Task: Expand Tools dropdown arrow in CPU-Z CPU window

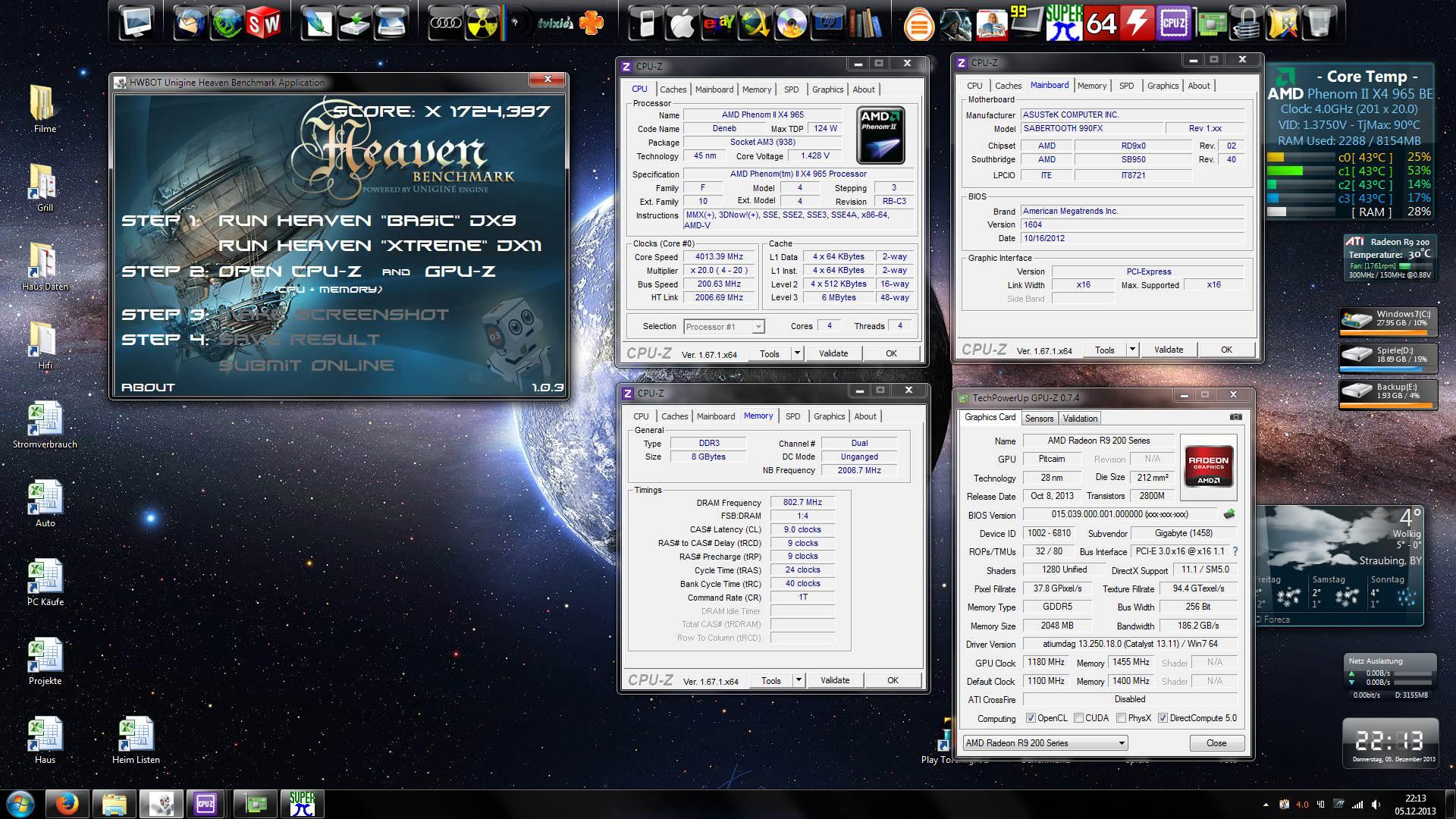Action: coord(796,353)
